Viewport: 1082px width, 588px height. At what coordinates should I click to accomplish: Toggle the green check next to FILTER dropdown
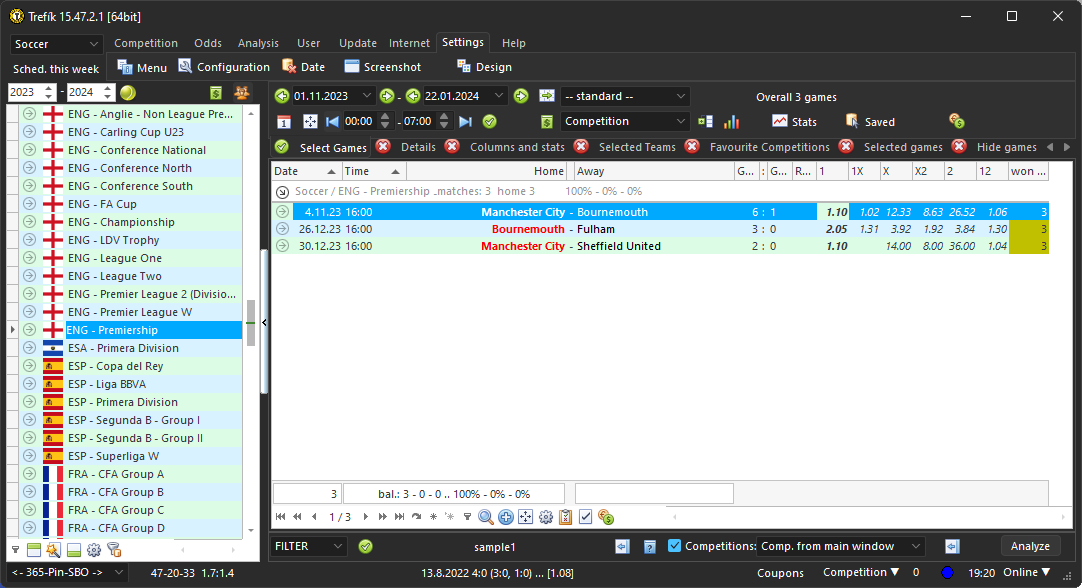click(x=365, y=546)
